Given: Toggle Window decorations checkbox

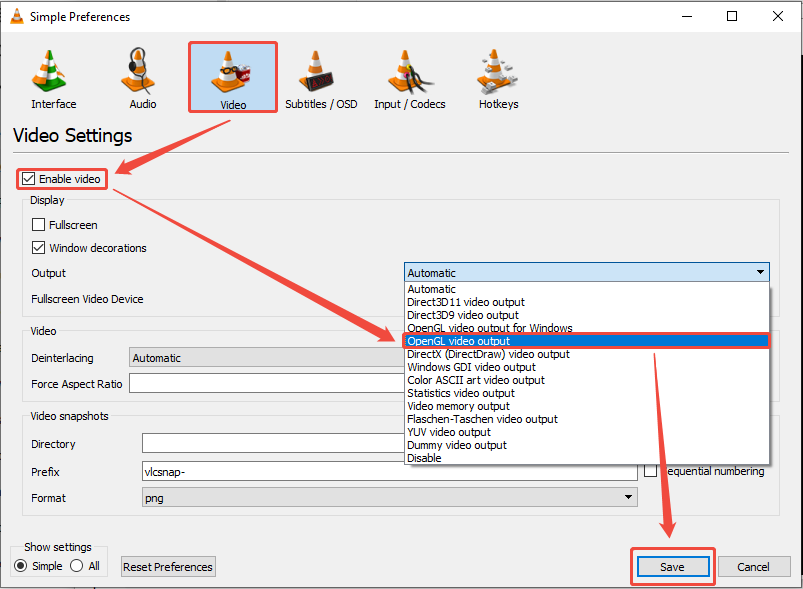Looking at the screenshot, I should tap(38, 248).
